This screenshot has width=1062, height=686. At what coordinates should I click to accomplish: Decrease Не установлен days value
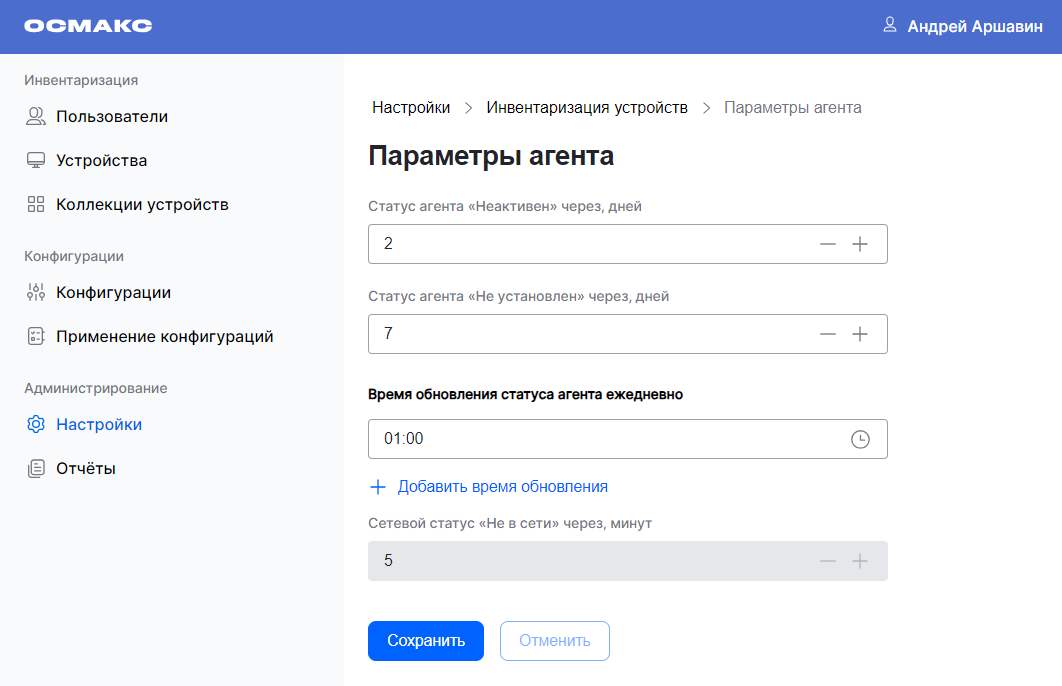pyautogui.click(x=828, y=333)
